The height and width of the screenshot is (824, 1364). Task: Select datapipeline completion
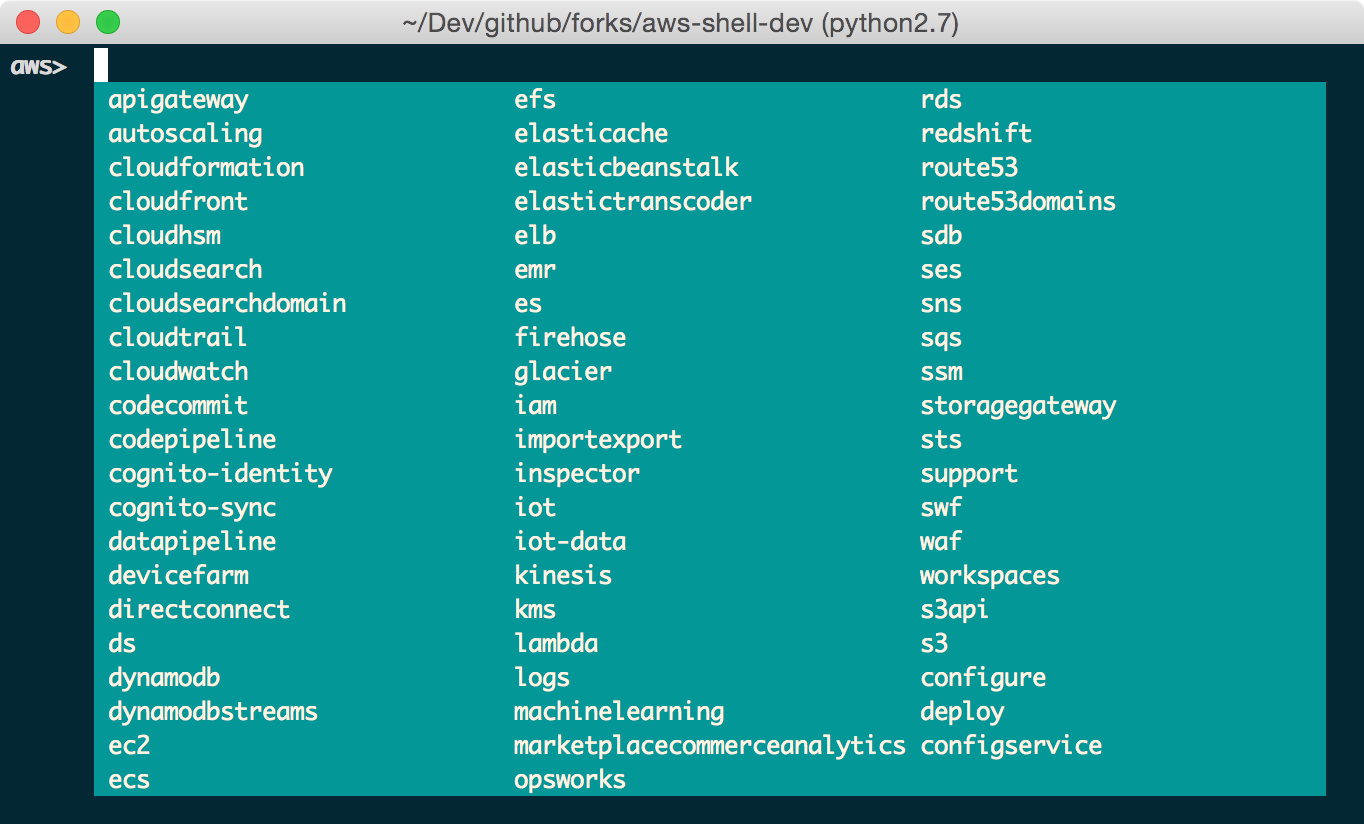(x=192, y=542)
